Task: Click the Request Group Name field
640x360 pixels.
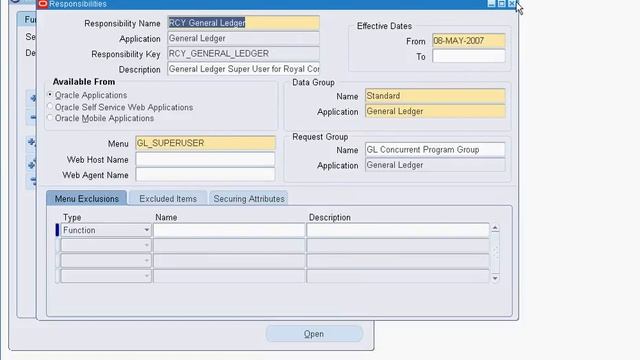Action: click(x=435, y=150)
